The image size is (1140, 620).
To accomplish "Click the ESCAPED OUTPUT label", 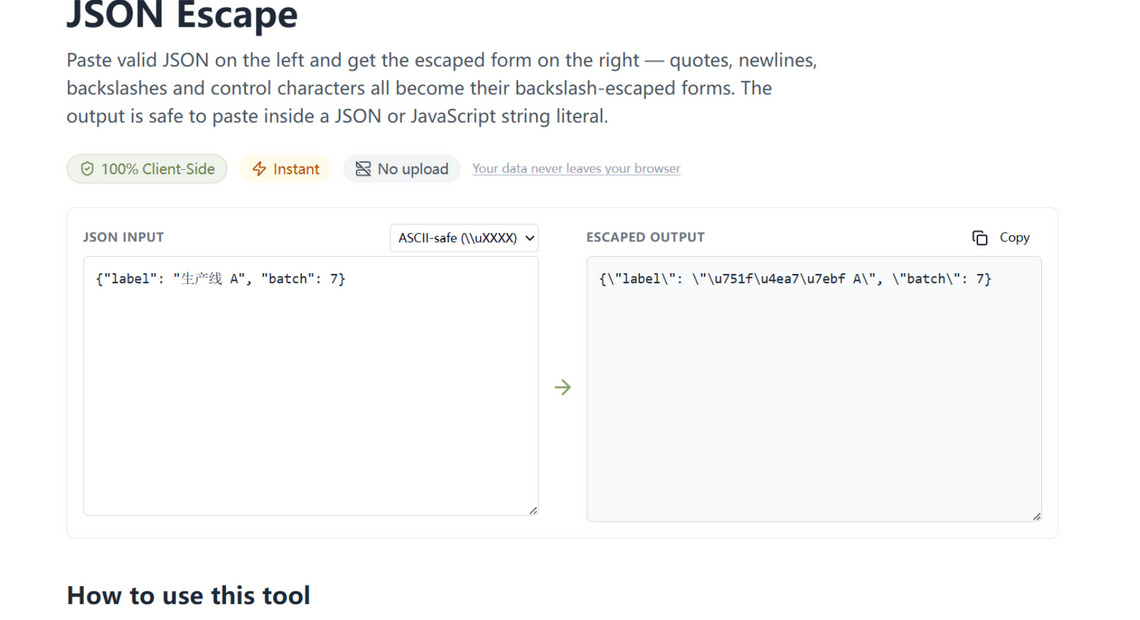I will pos(646,237).
